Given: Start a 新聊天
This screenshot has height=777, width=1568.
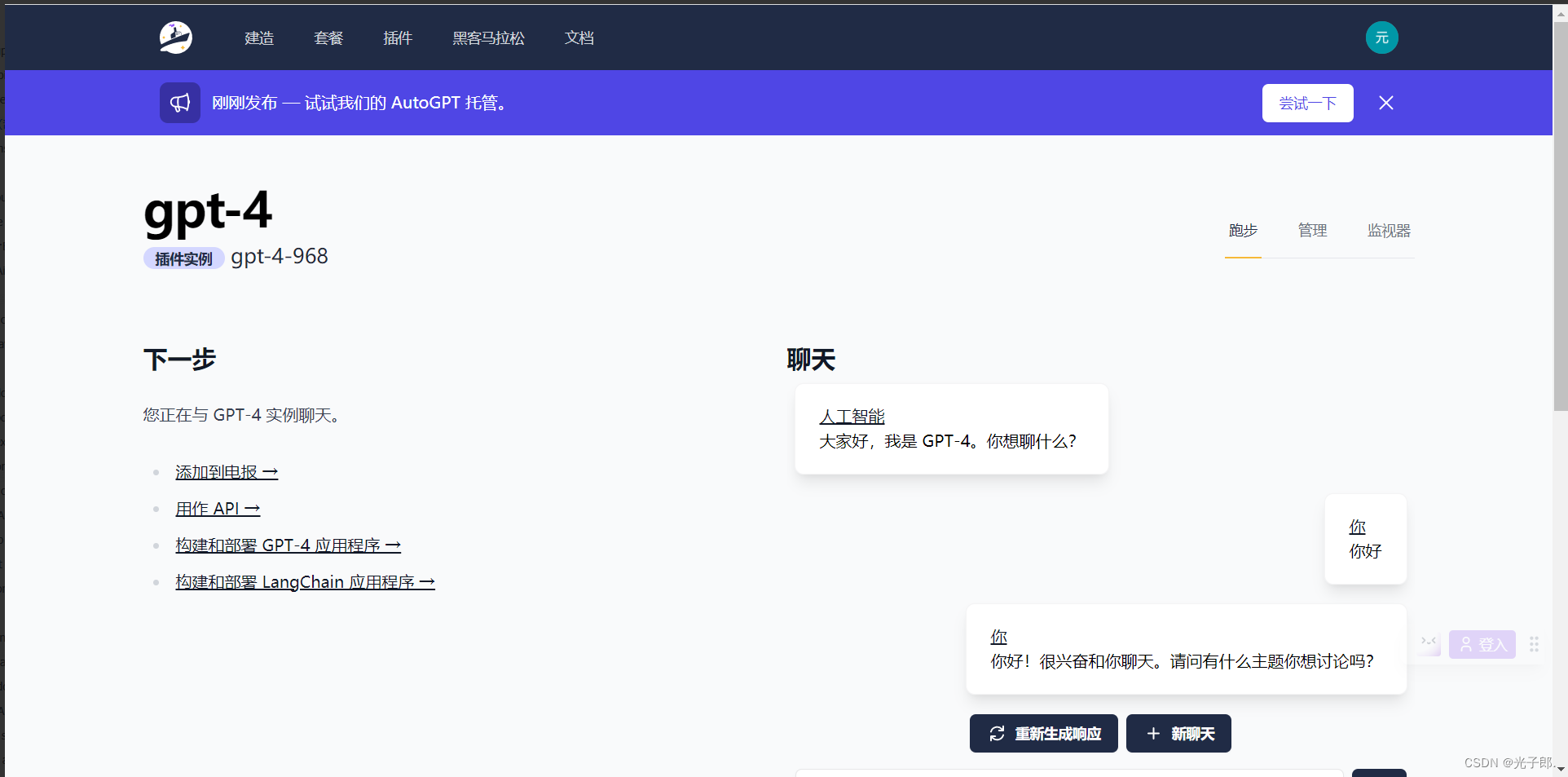Looking at the screenshot, I should (x=1178, y=734).
